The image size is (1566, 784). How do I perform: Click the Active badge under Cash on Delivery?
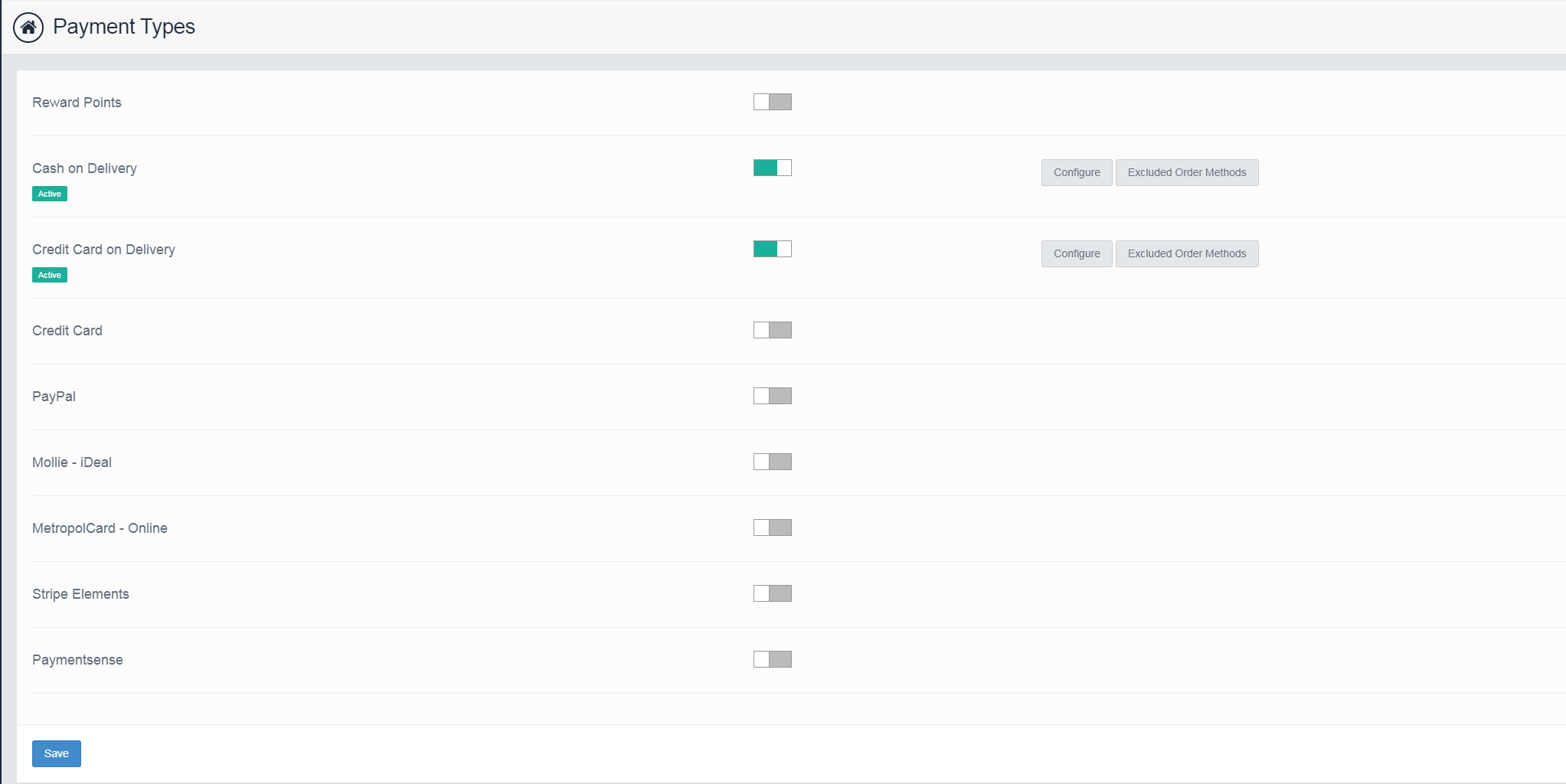click(x=50, y=194)
